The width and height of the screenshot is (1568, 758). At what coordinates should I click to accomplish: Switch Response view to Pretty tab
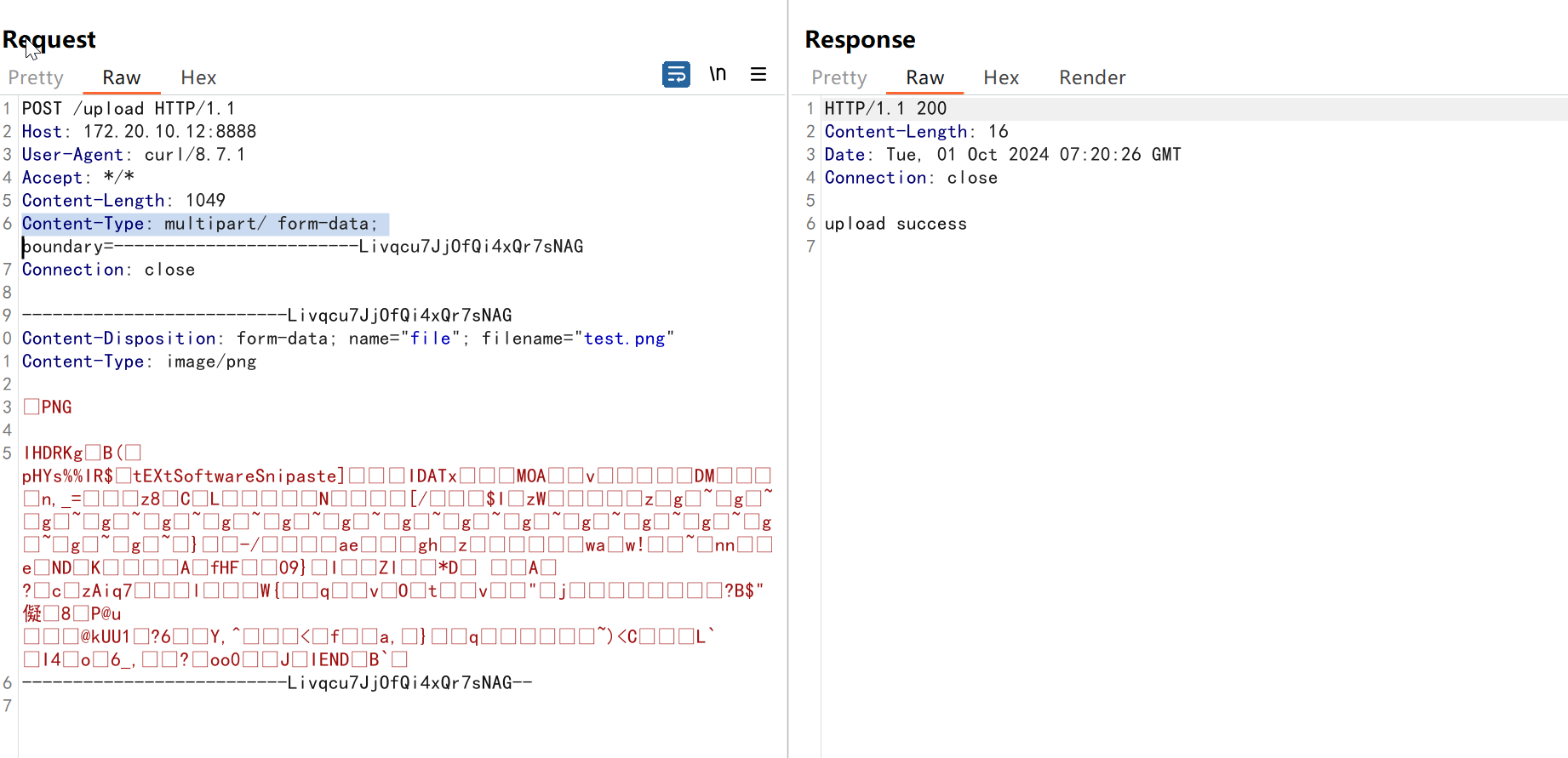[838, 78]
